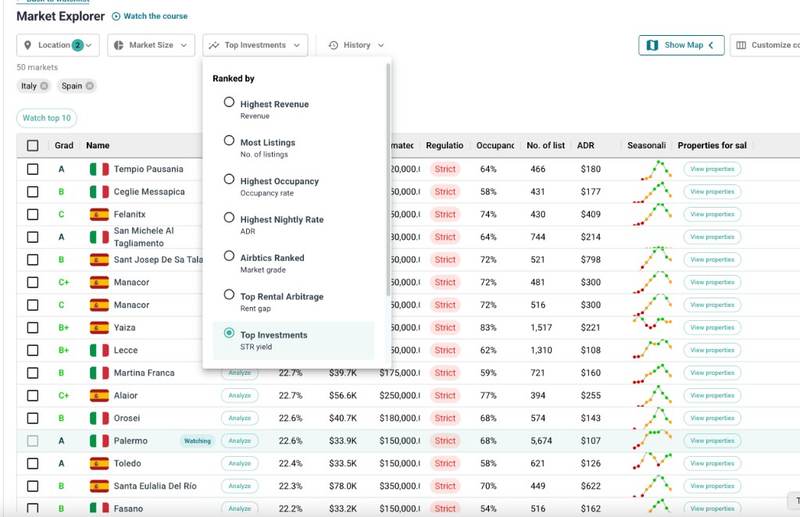This screenshot has width=800, height=517.
Task: Check the Palermo row checkbox
Action: point(33,440)
